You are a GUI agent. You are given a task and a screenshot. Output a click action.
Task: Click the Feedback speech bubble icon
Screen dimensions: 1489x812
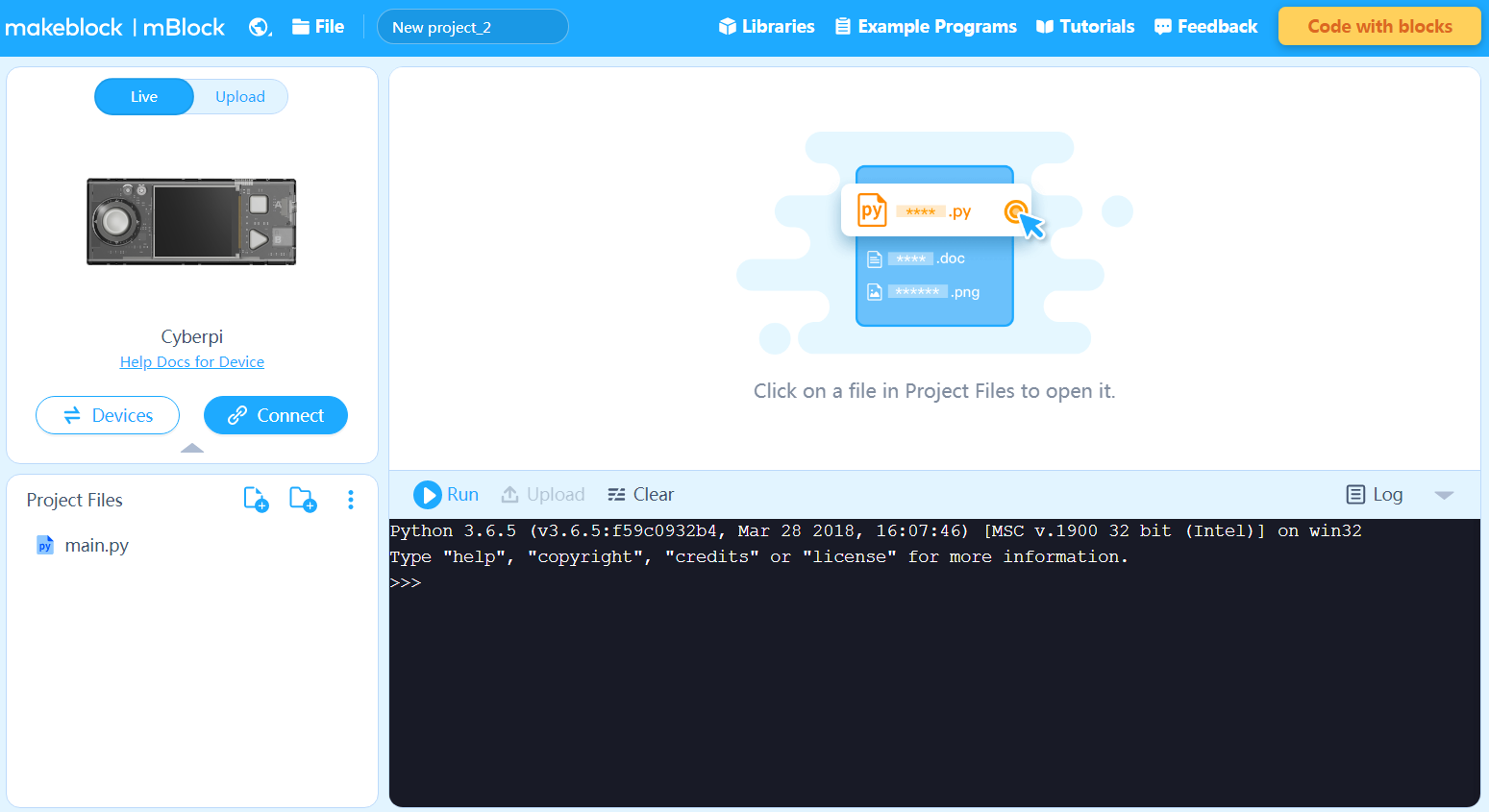click(x=1163, y=27)
